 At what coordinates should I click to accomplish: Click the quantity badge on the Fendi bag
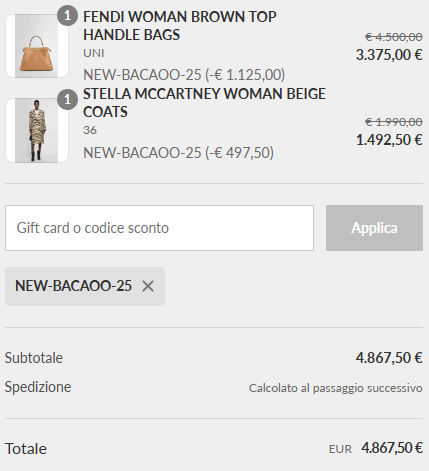pyautogui.click(x=67, y=15)
